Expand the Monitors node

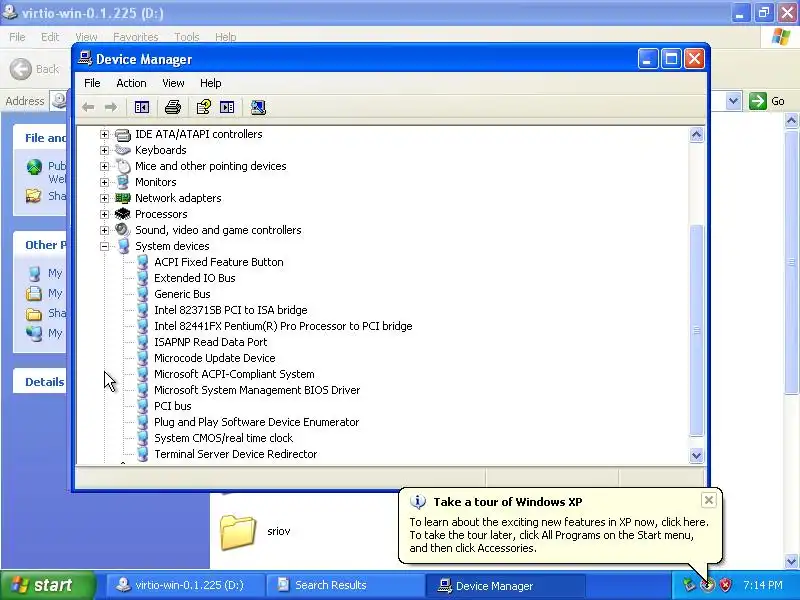pos(105,182)
